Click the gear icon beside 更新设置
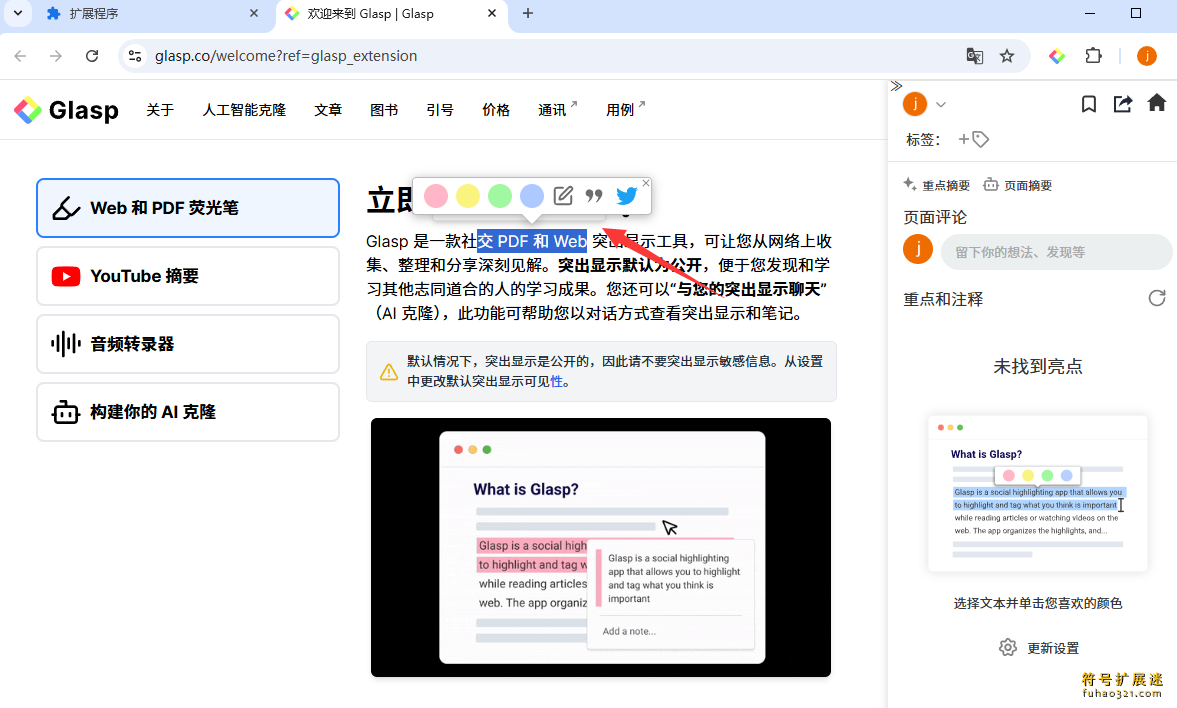The width and height of the screenshot is (1177, 708). (1008, 647)
